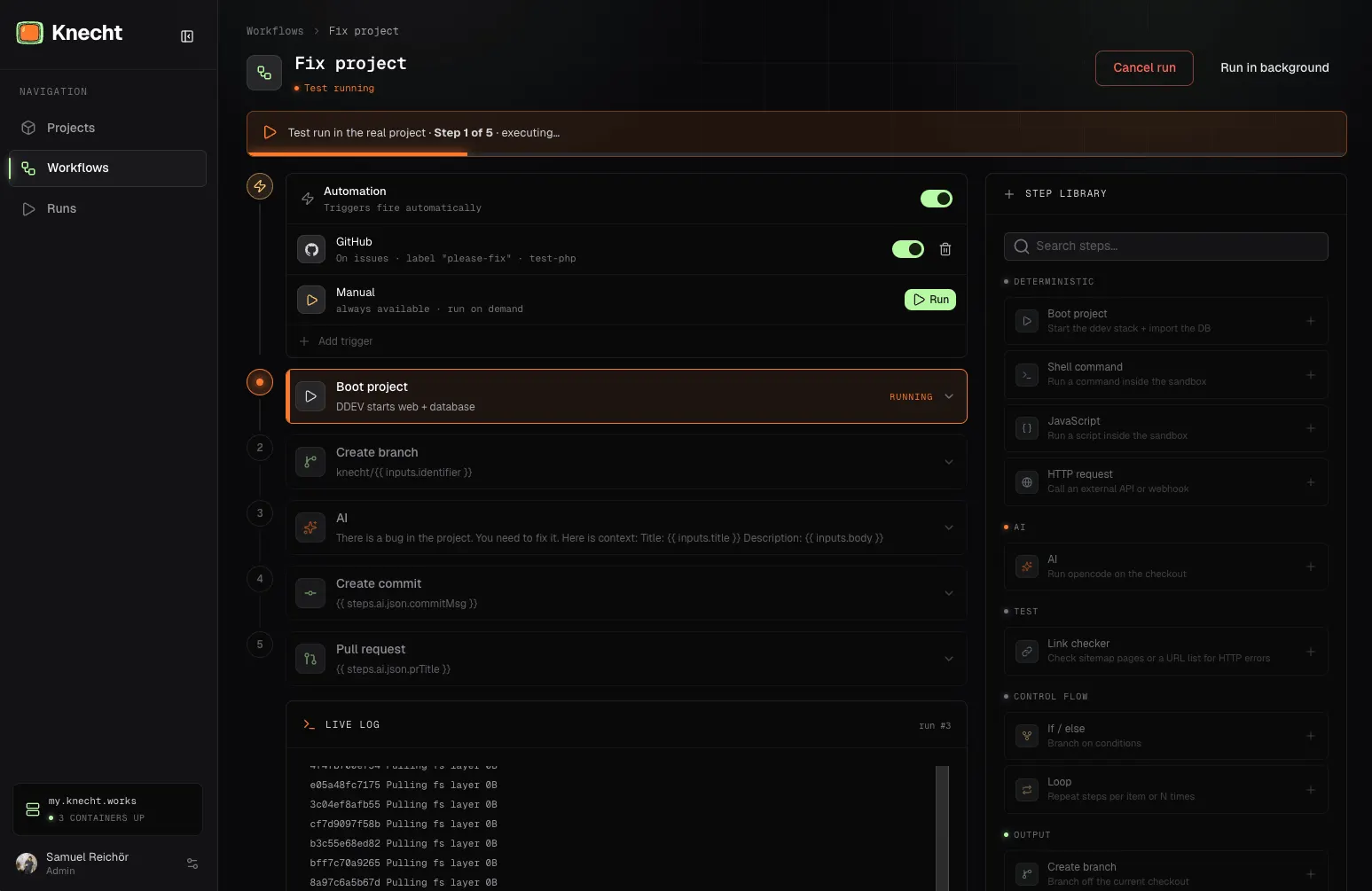This screenshot has width=1372, height=891.
Task: Click the my.knecht.works server status card
Action: coord(108,809)
